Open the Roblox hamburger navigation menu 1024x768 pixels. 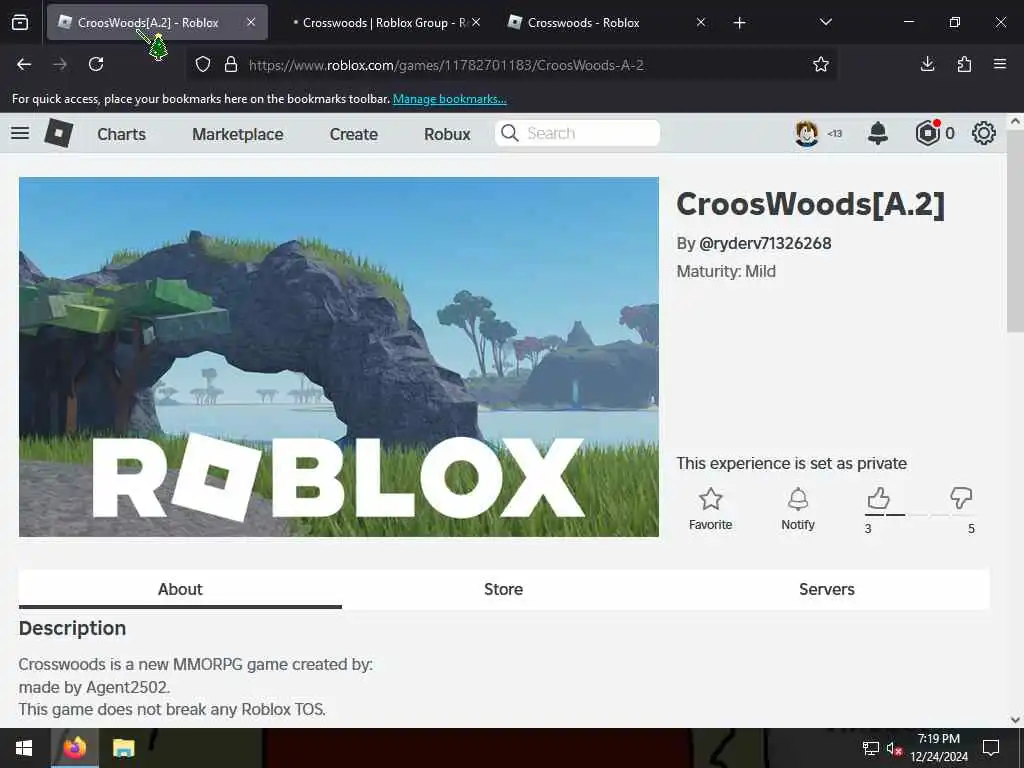coord(20,133)
